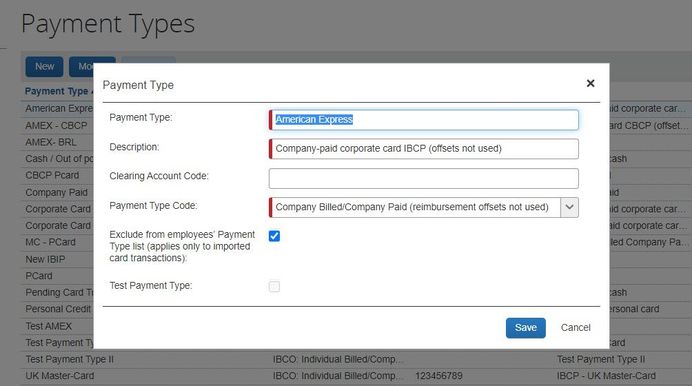Select the AMEX- BRL row
The width and height of the screenshot is (692, 386).
point(56,142)
